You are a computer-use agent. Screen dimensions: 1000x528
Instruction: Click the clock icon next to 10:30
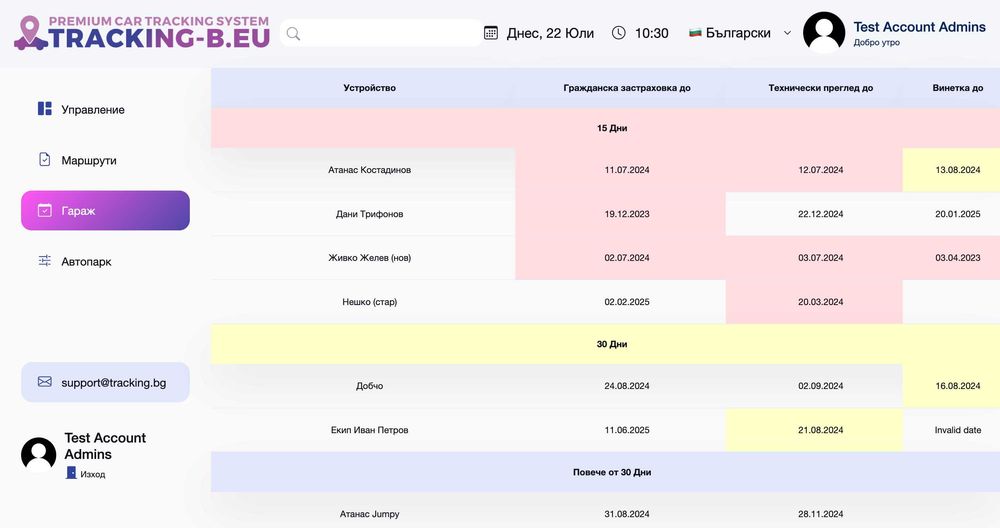(619, 33)
